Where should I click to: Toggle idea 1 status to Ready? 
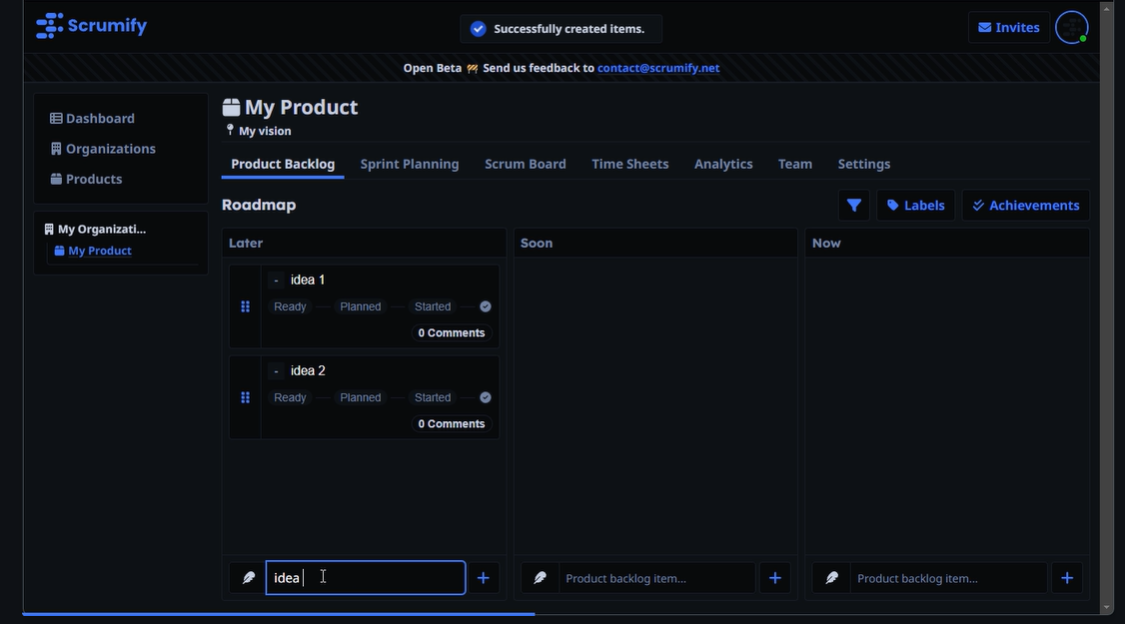pos(289,306)
